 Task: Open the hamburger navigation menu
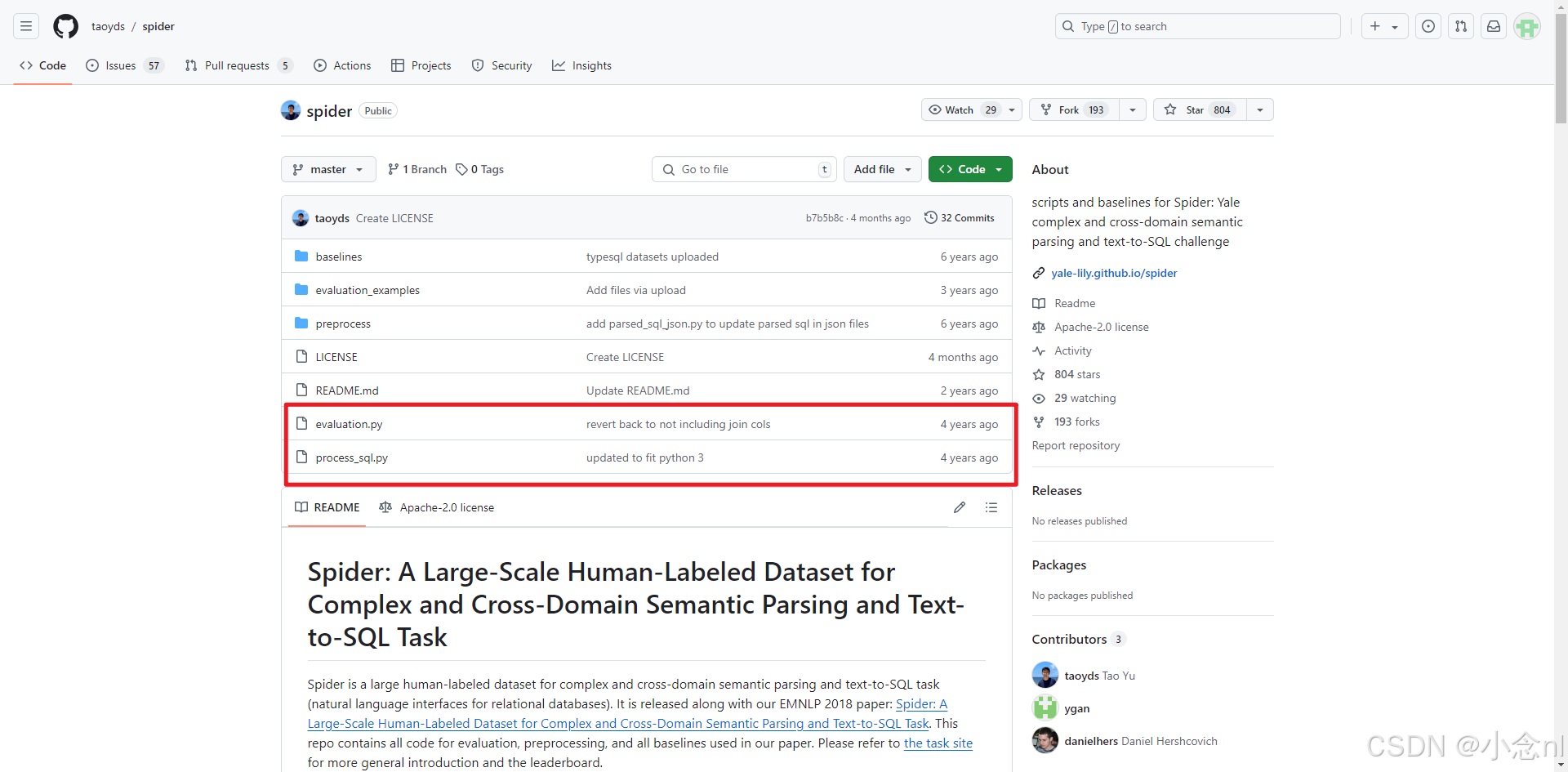coord(26,26)
